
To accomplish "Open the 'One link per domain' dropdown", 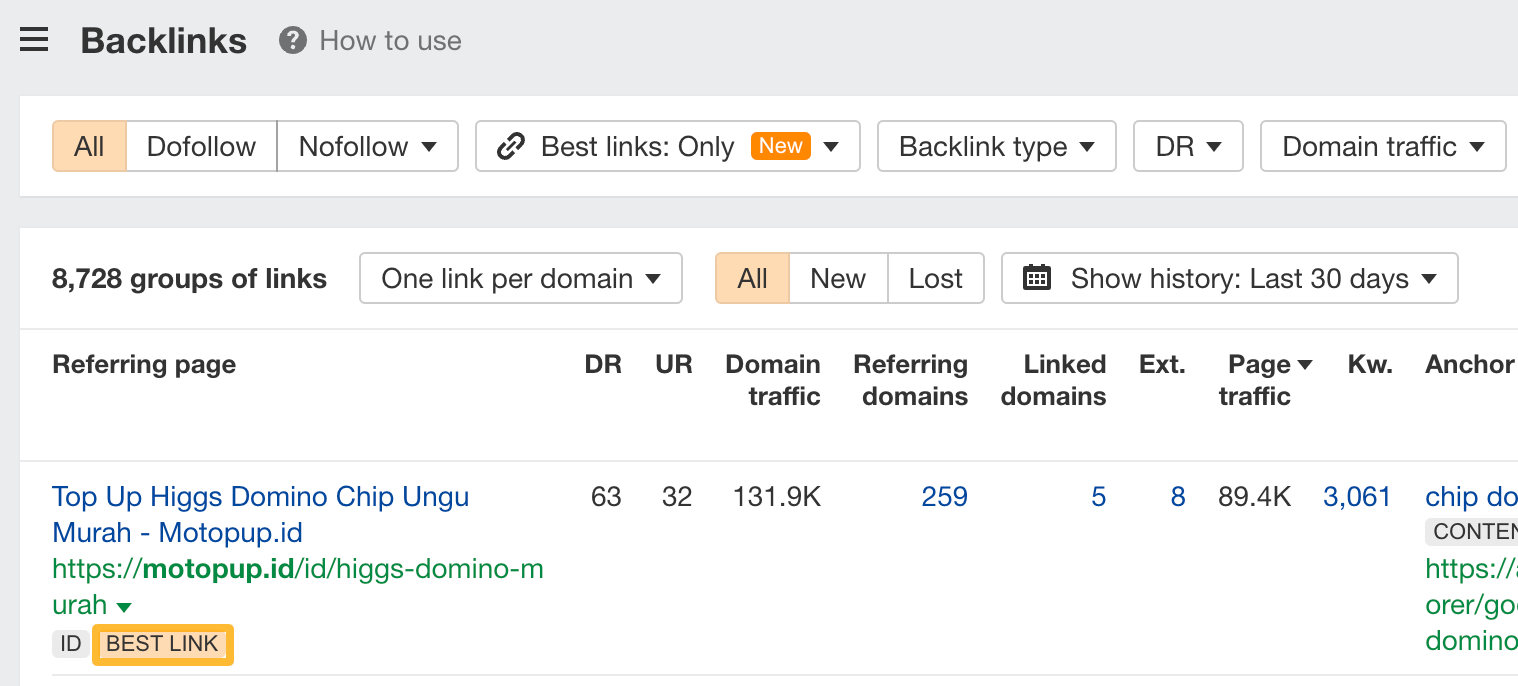I will tap(520, 278).
